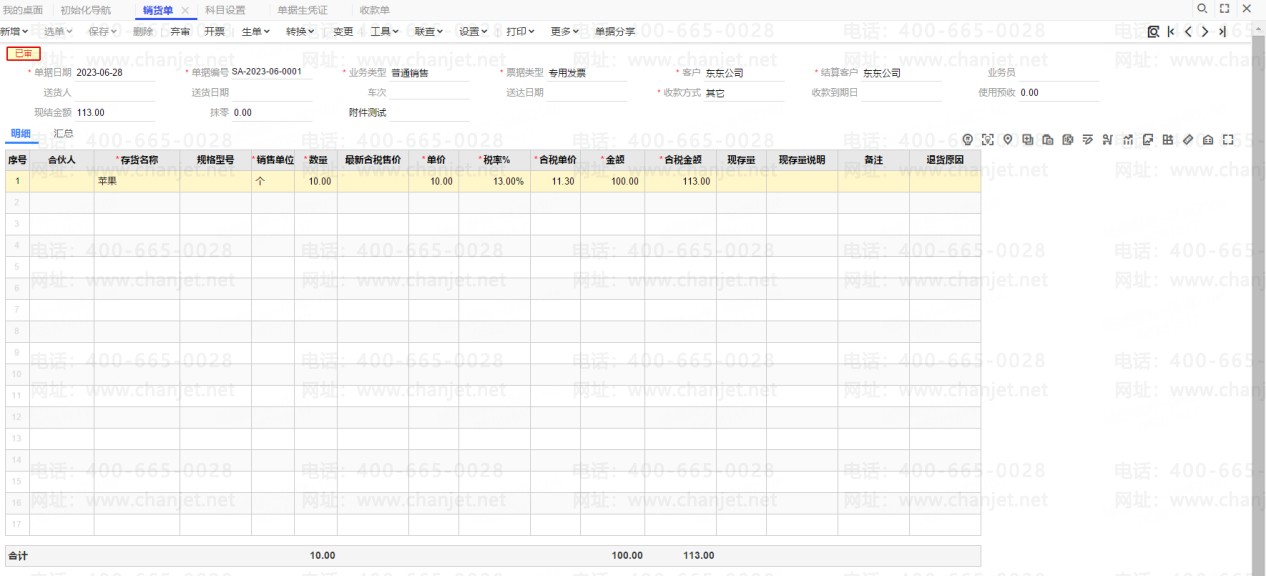This screenshot has height=576, width=1266.
Task: Switch to the 科目设置 tab
Action: (x=225, y=10)
